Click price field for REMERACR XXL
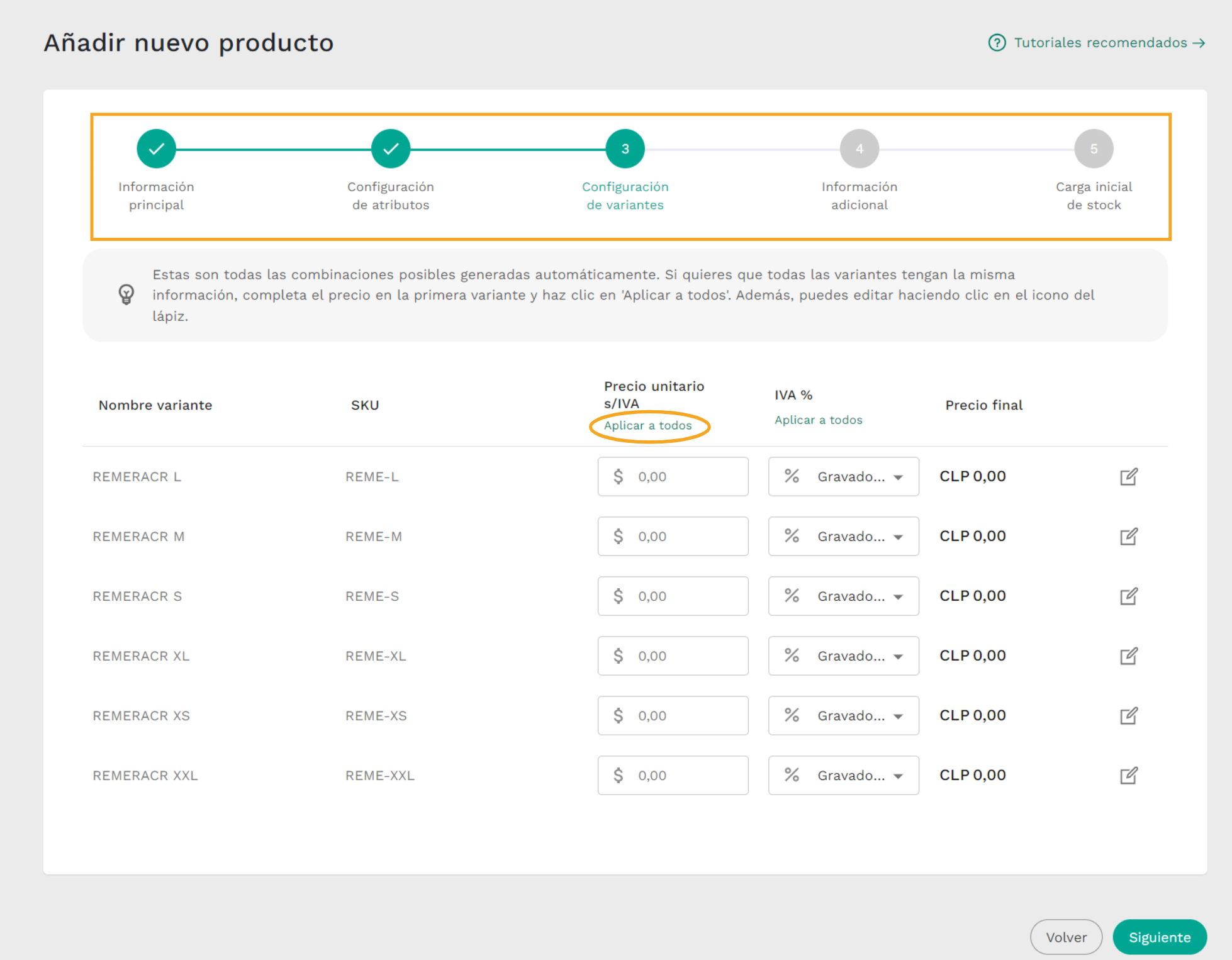Viewport: 1232px width, 960px height. [x=673, y=776]
